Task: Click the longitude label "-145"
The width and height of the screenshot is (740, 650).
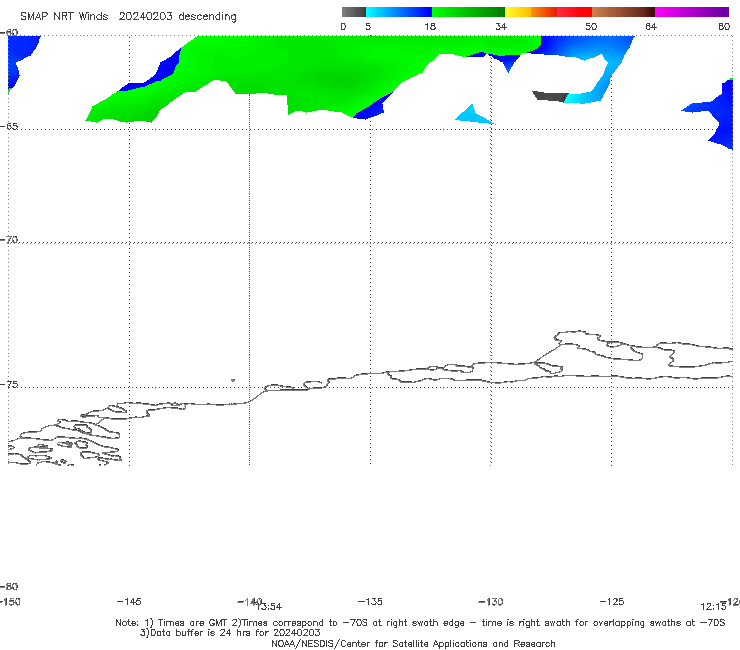Action: click(x=129, y=601)
